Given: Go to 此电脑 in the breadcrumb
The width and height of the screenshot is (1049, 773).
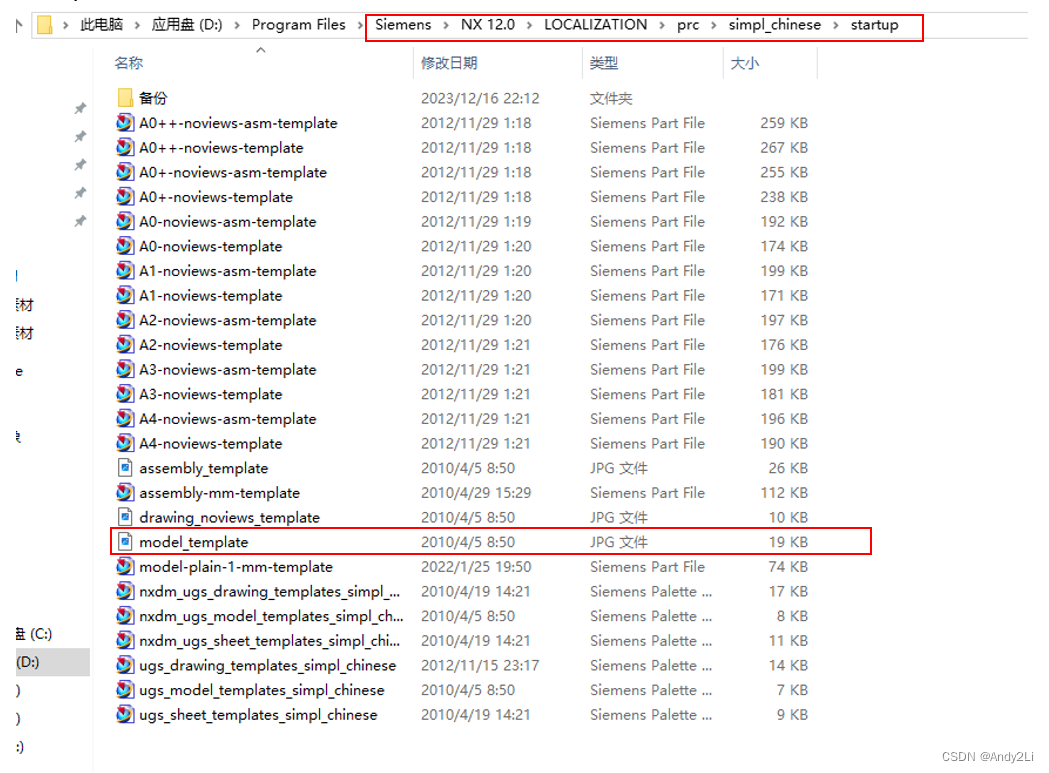Looking at the screenshot, I should (x=102, y=25).
